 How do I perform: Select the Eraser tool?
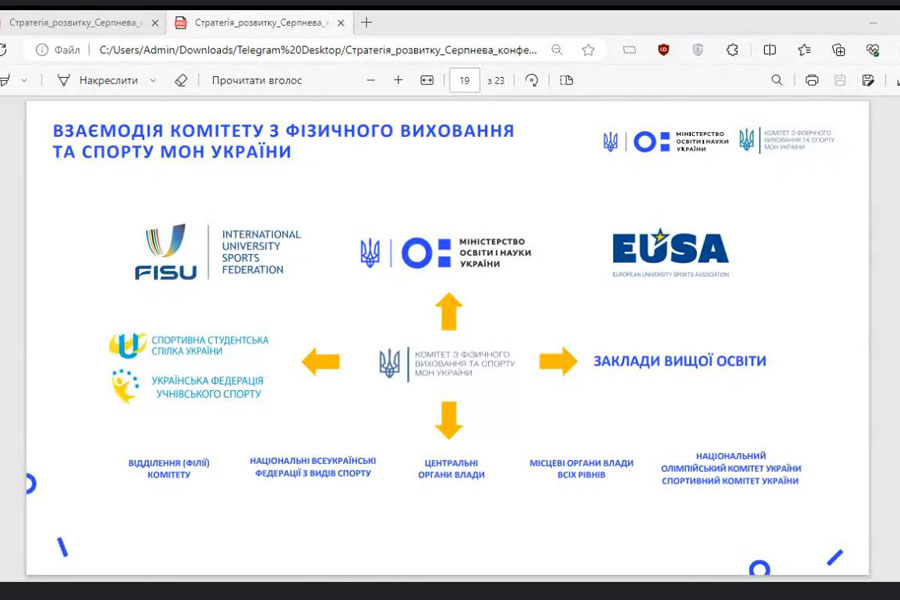pyautogui.click(x=181, y=80)
